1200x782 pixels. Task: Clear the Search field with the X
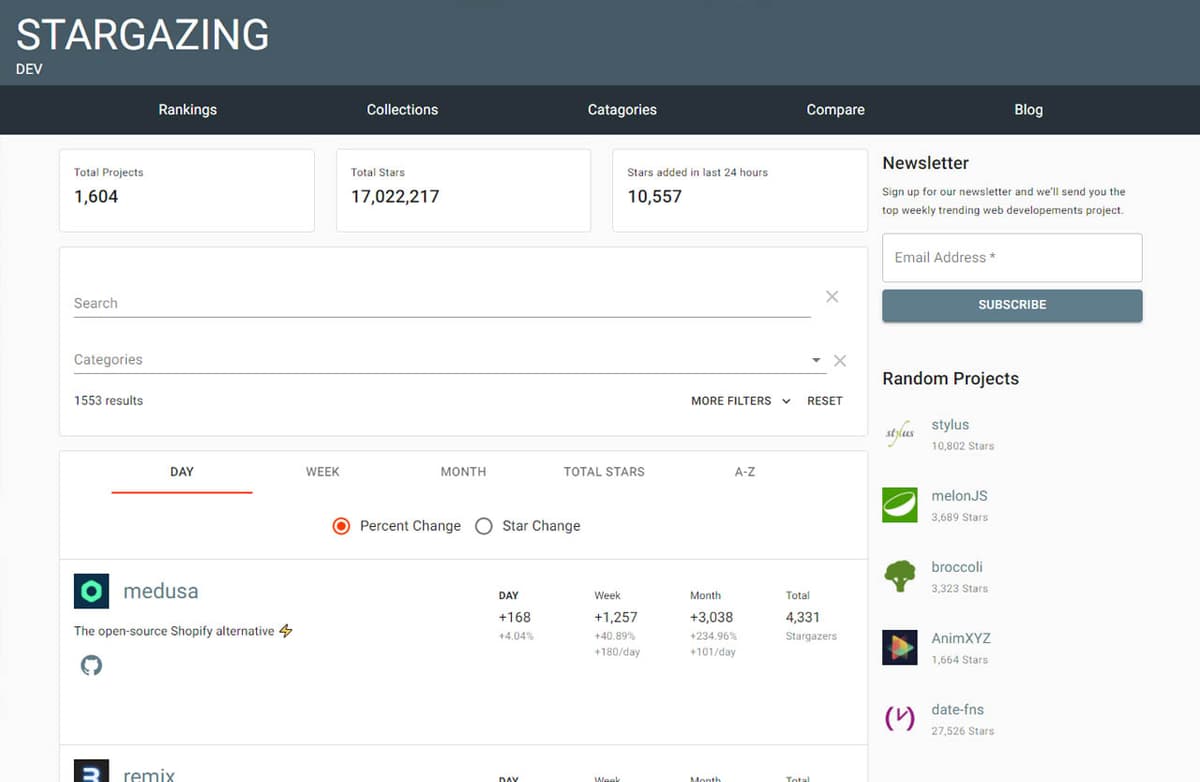(x=832, y=297)
